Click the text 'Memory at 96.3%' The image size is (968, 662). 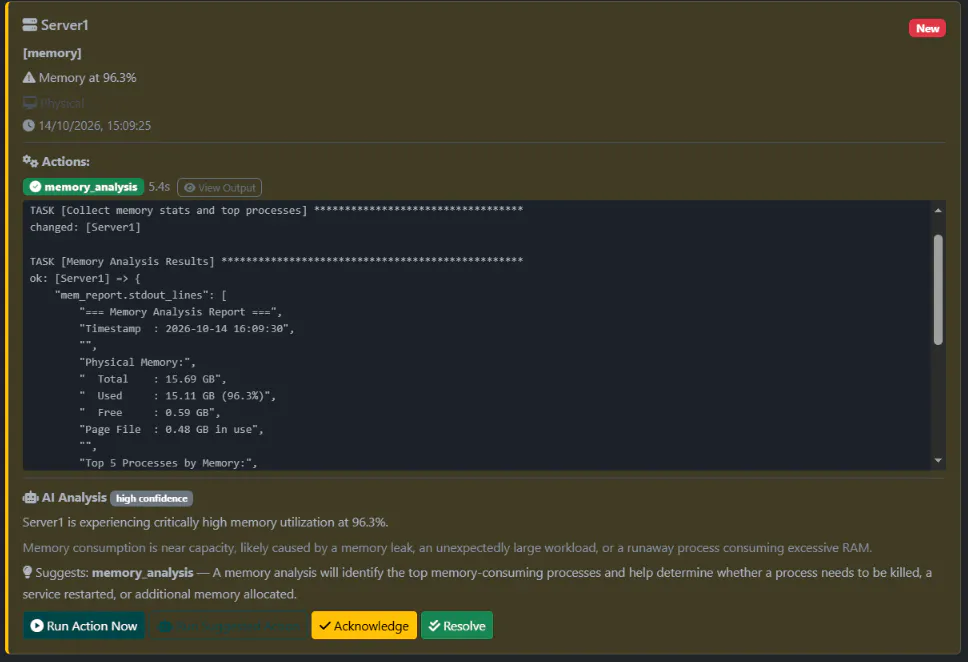click(x=88, y=78)
